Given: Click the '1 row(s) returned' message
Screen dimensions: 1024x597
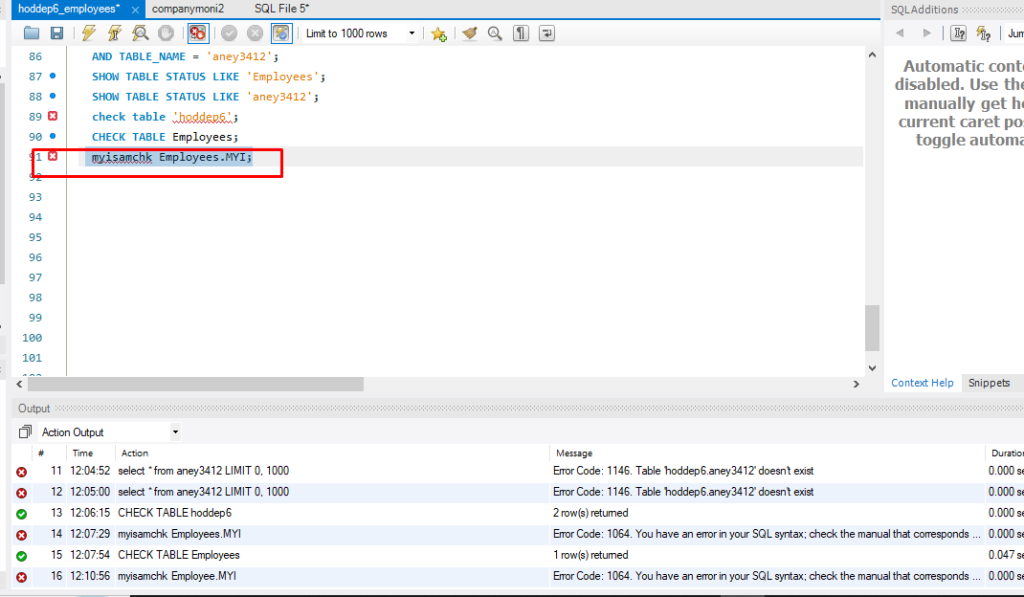Looking at the screenshot, I should tap(590, 555).
